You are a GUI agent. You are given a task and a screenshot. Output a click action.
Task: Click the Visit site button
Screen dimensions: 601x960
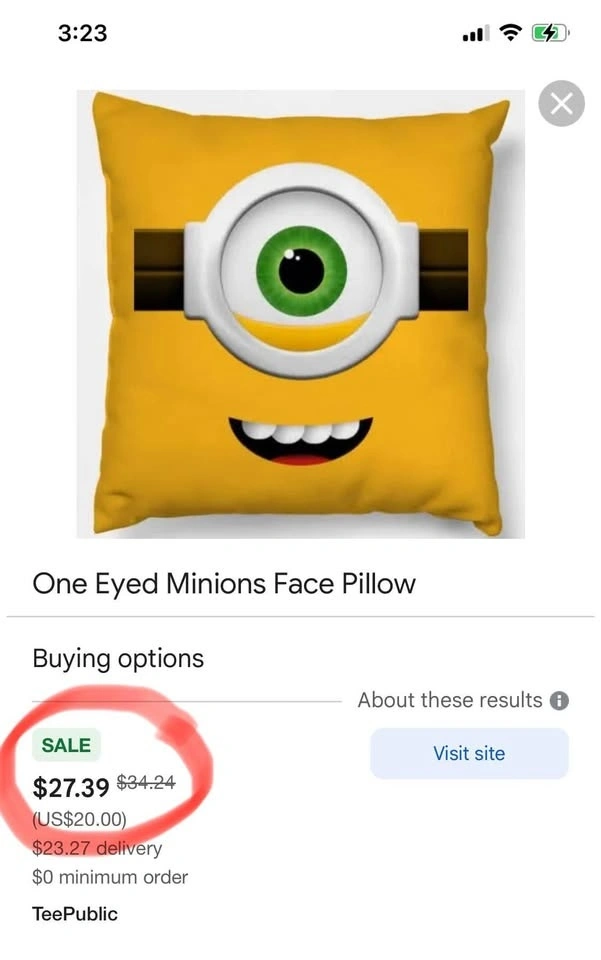point(469,753)
